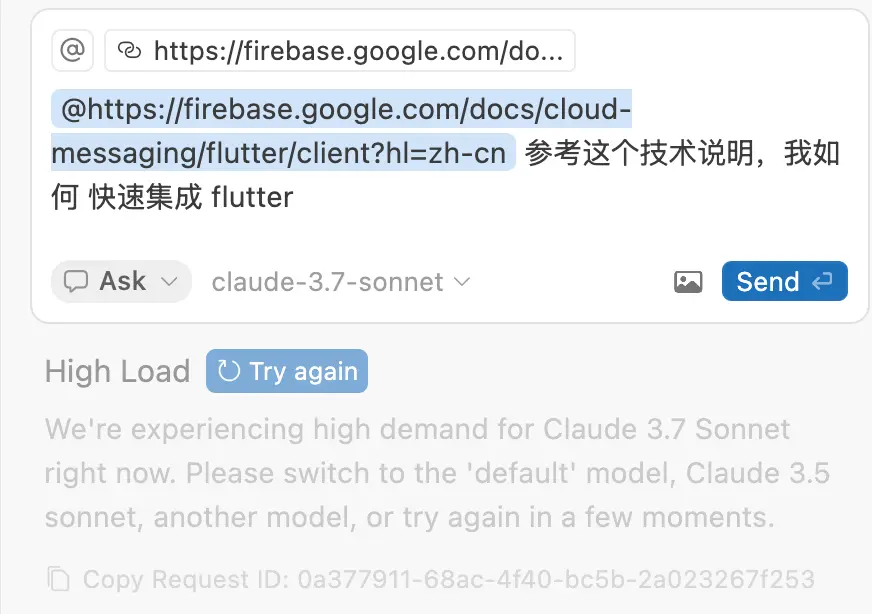Retry the request with Try again
Image resolution: width=872 pixels, height=614 pixels.
pos(287,372)
